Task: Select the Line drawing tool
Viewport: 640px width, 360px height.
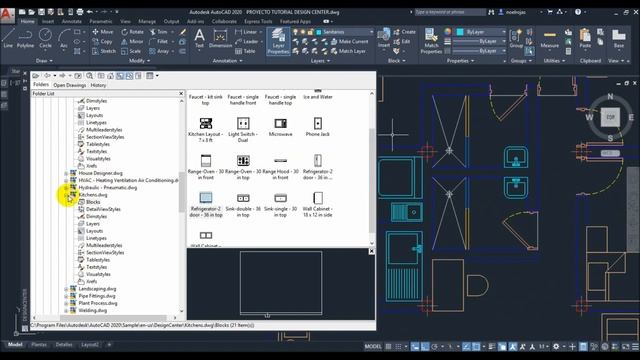Action: click(x=8, y=39)
